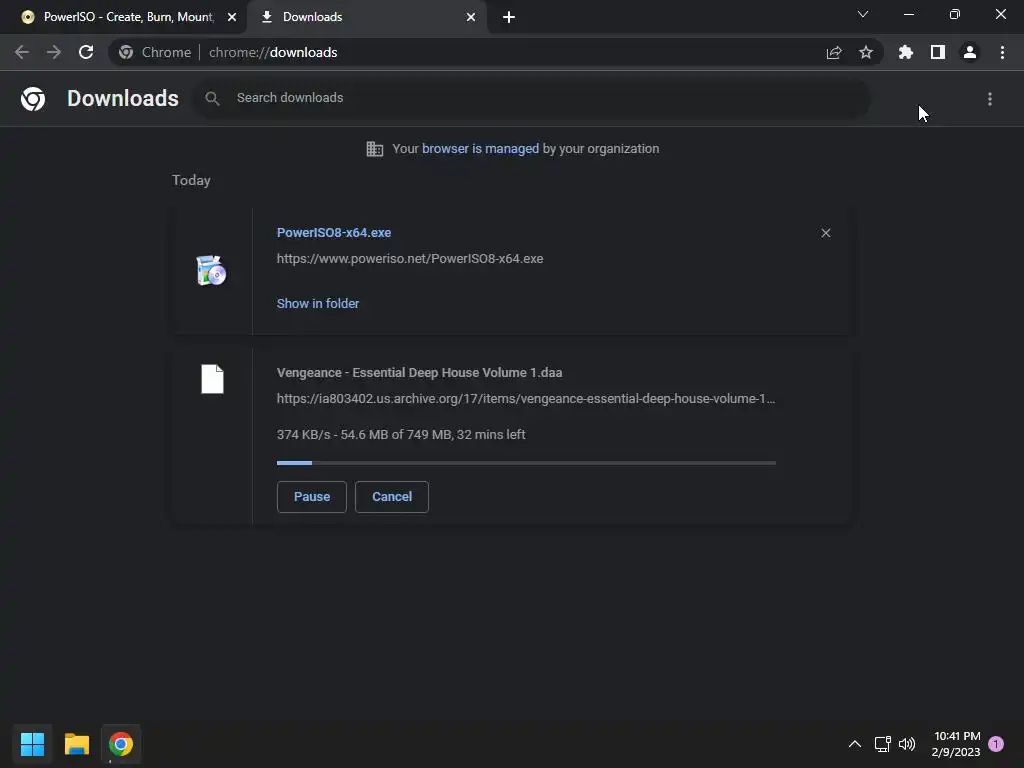Close the Downloads tab
Viewport: 1024px width, 768px height.
471,17
